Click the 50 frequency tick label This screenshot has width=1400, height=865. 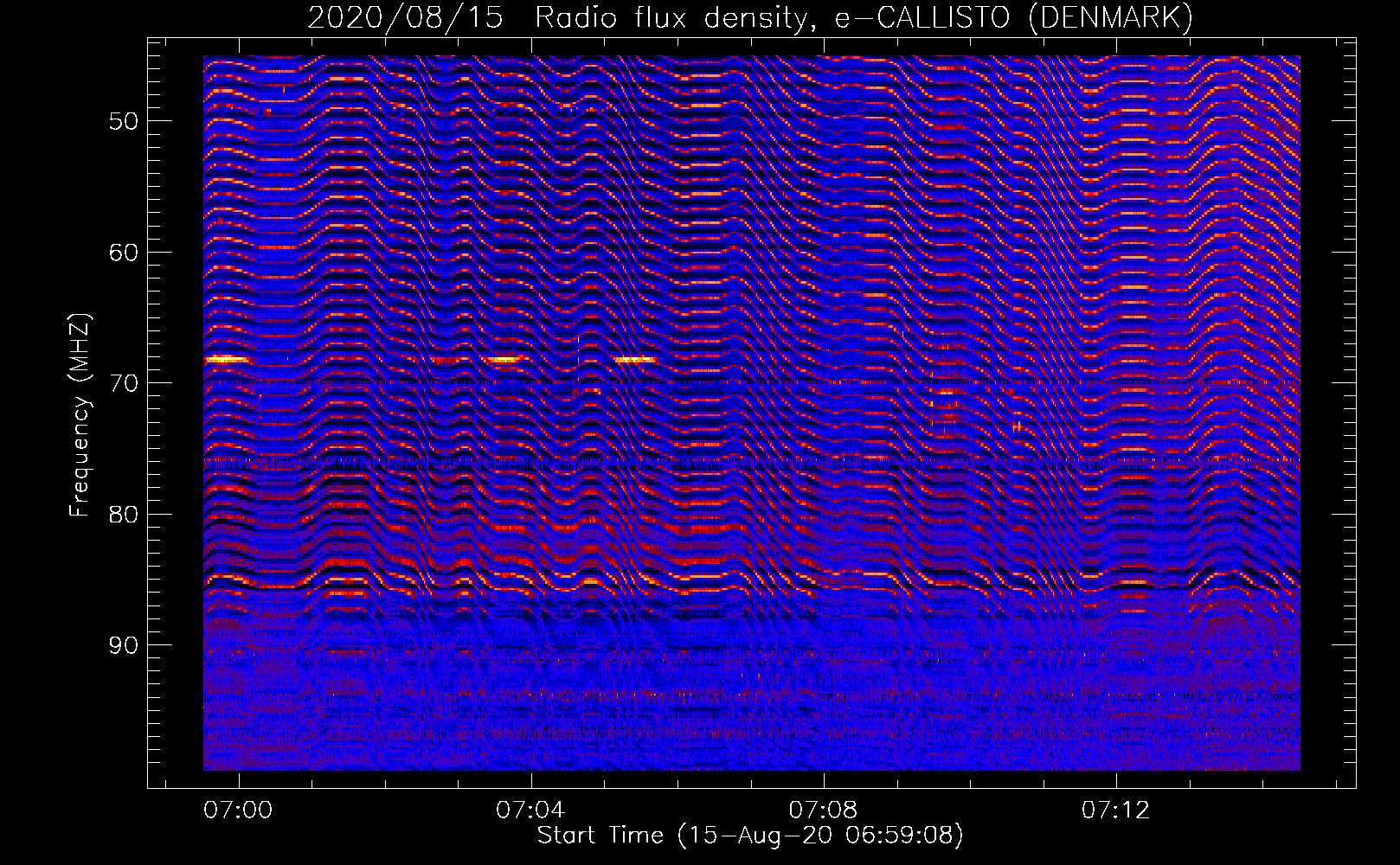coord(124,121)
